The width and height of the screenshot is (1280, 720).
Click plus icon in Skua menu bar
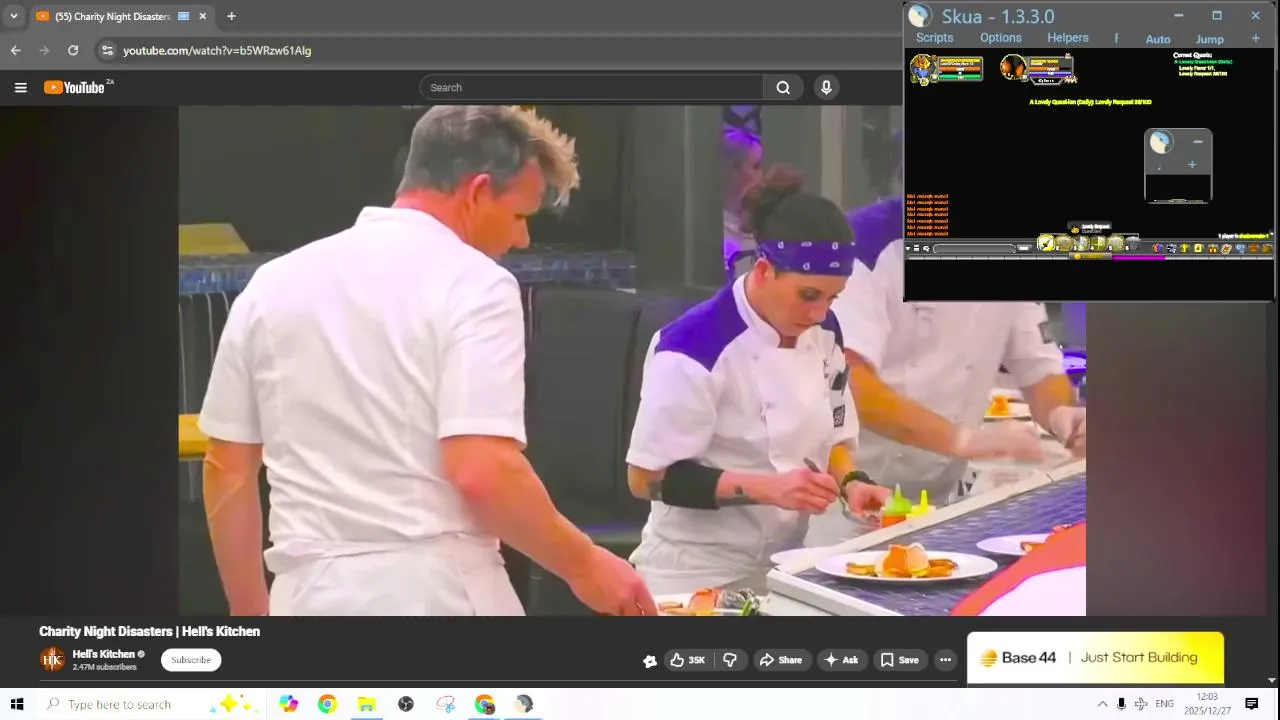(1255, 38)
